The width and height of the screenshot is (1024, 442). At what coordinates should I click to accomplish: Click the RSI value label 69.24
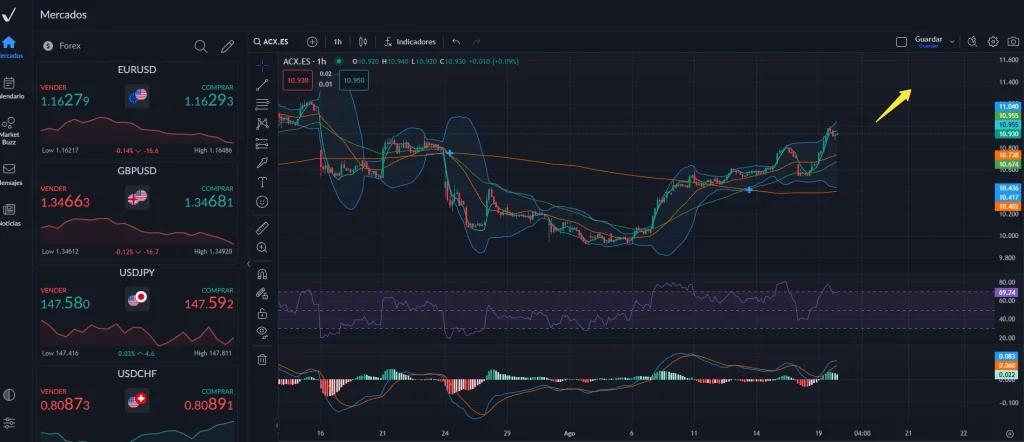coord(1008,292)
